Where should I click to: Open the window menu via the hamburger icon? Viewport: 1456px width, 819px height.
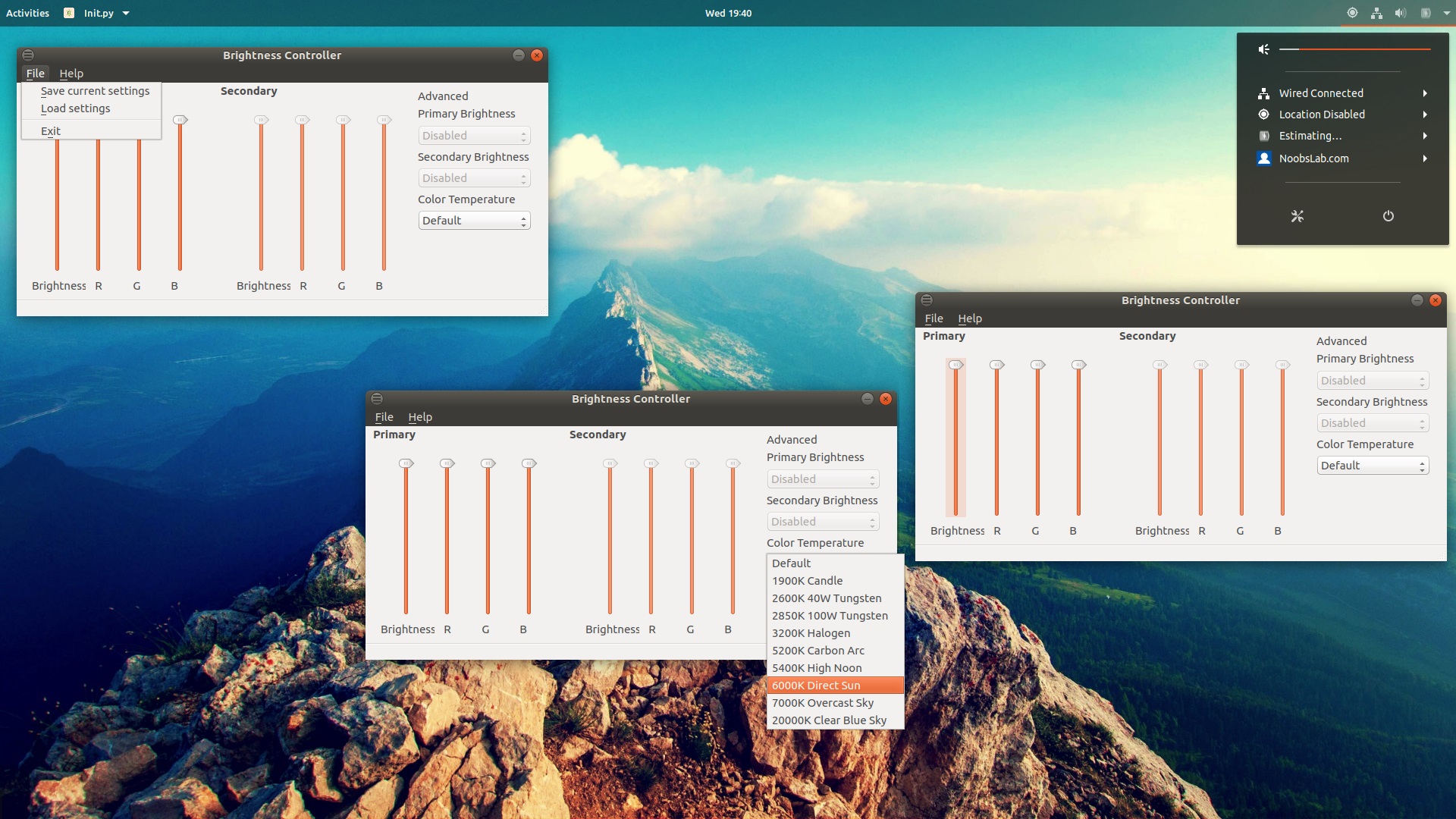pos(28,55)
